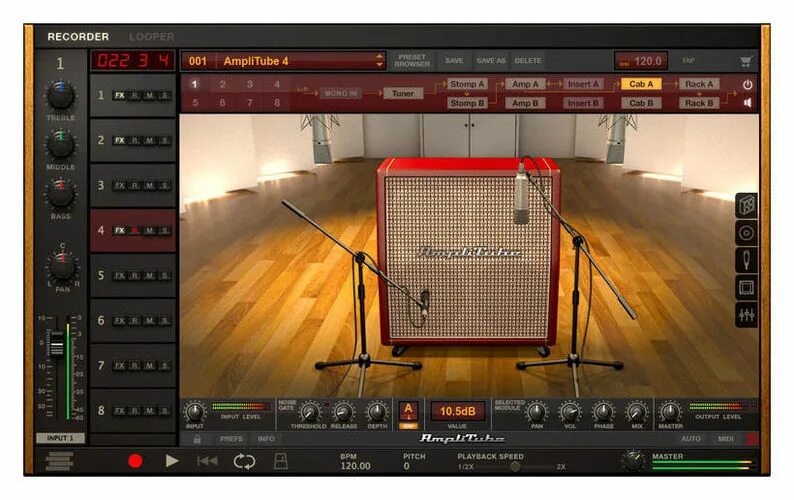Select the speaker selection circle icon
The height and width of the screenshot is (500, 794).
[x=746, y=233]
